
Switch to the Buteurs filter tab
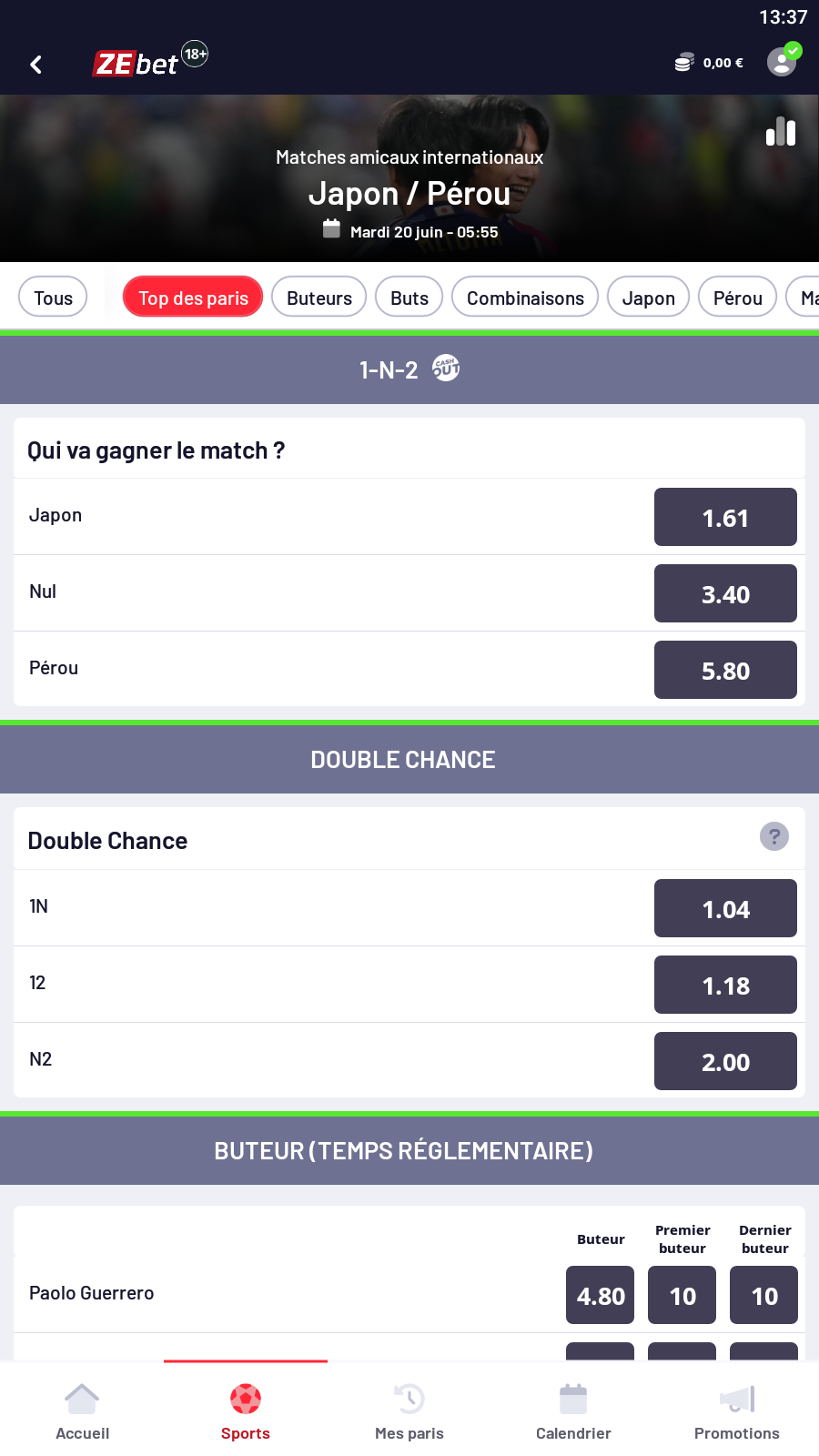(319, 298)
